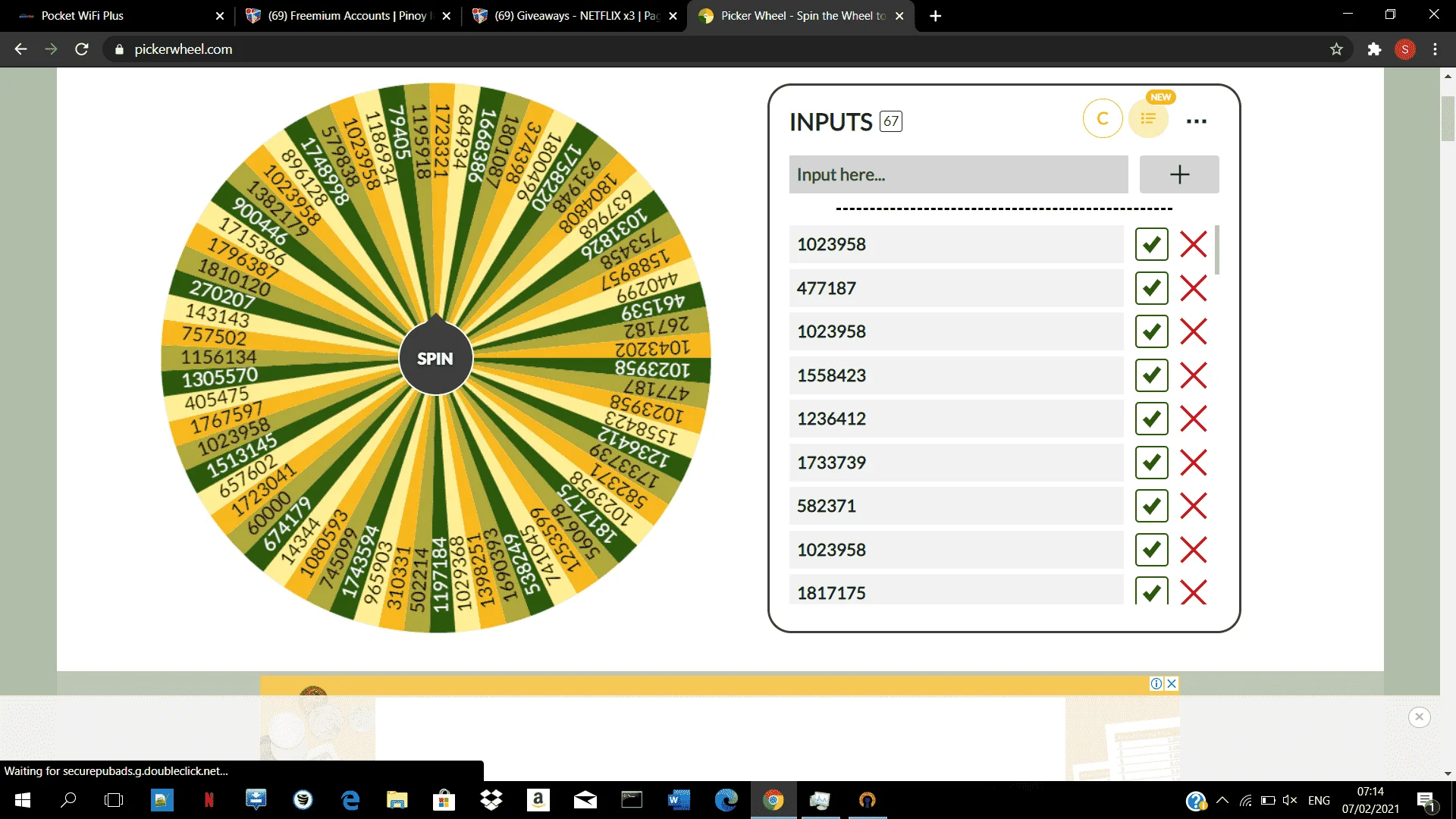Screen dimensions: 1456x819
Task: Delete entry 1558423 with its red X
Action: pos(1194,375)
